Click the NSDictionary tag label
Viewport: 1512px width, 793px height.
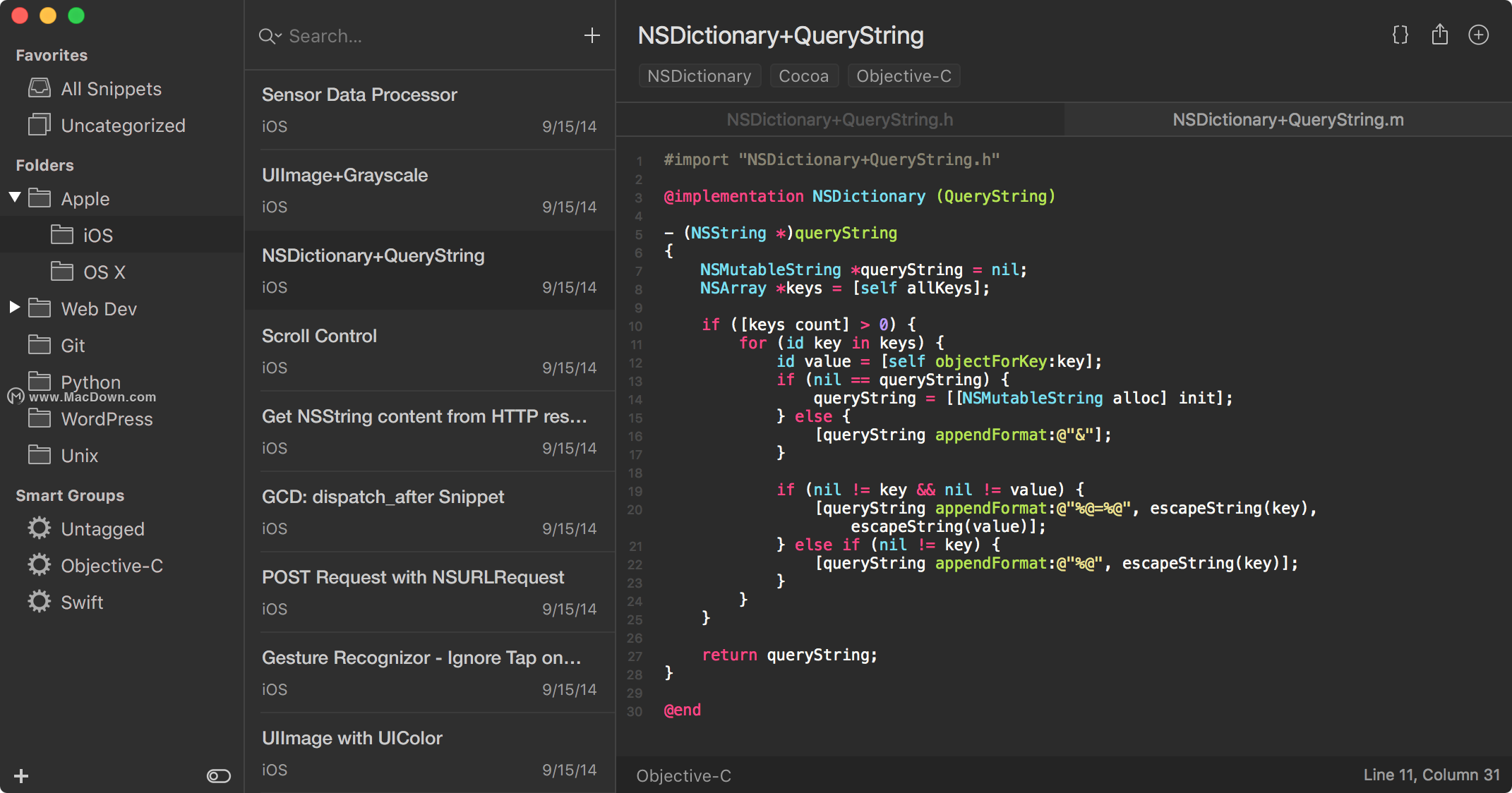tap(697, 76)
